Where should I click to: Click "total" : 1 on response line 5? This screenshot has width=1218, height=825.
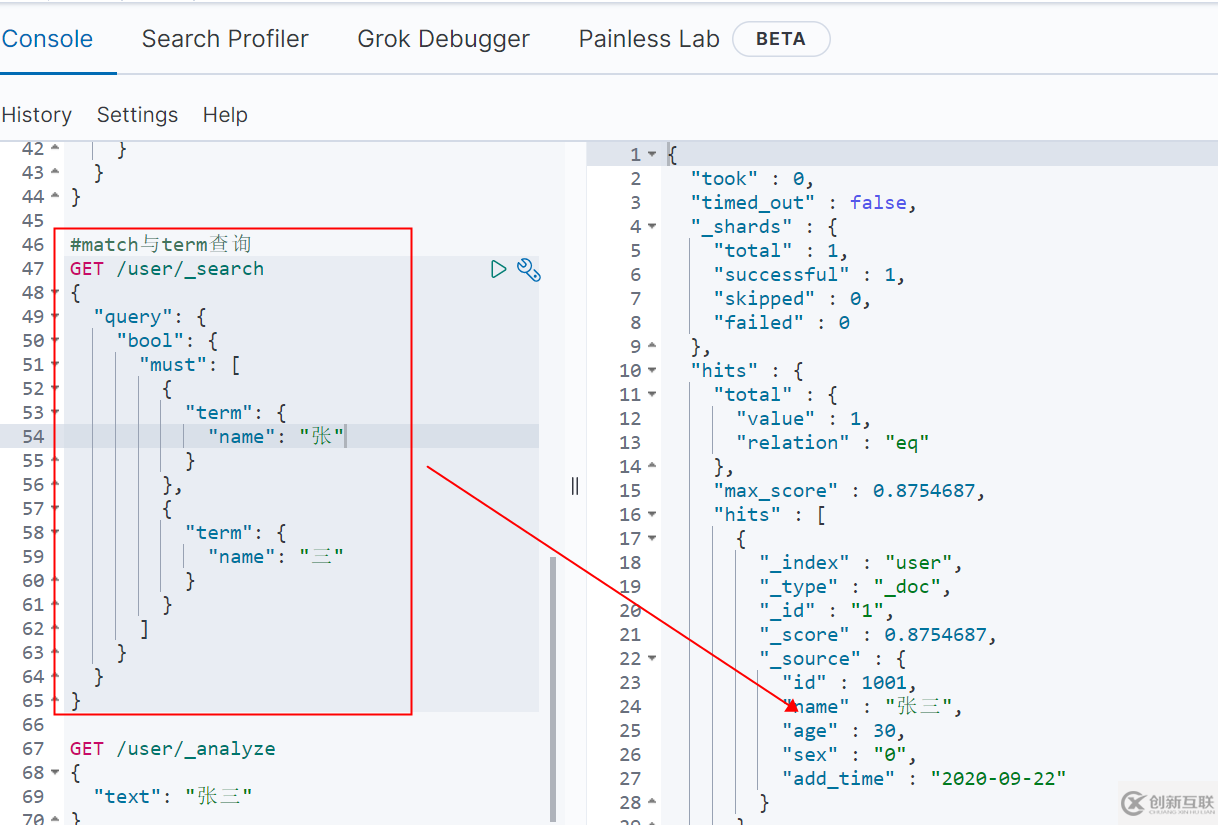[781, 251]
